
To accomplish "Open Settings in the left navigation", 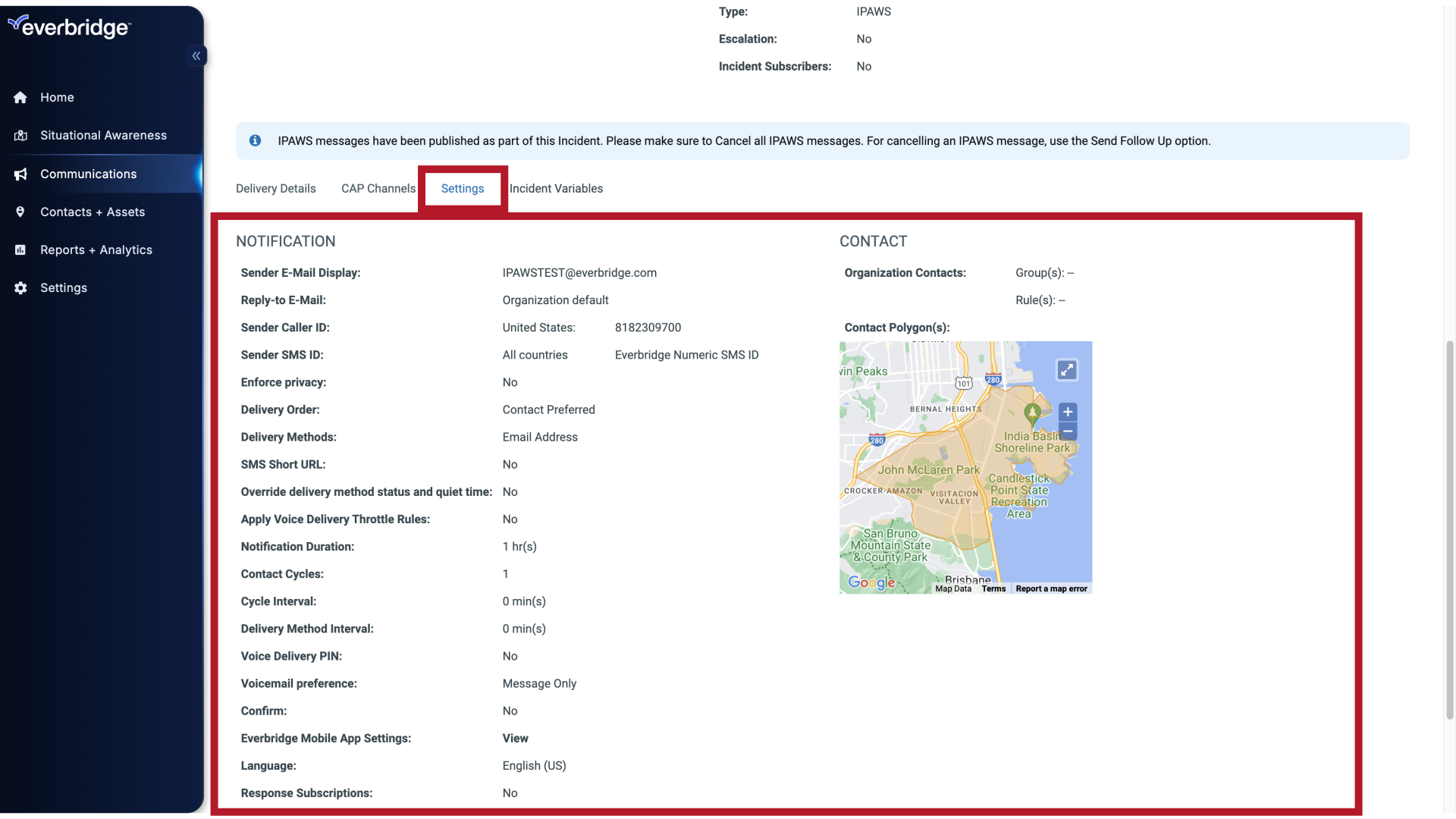I will tap(64, 288).
